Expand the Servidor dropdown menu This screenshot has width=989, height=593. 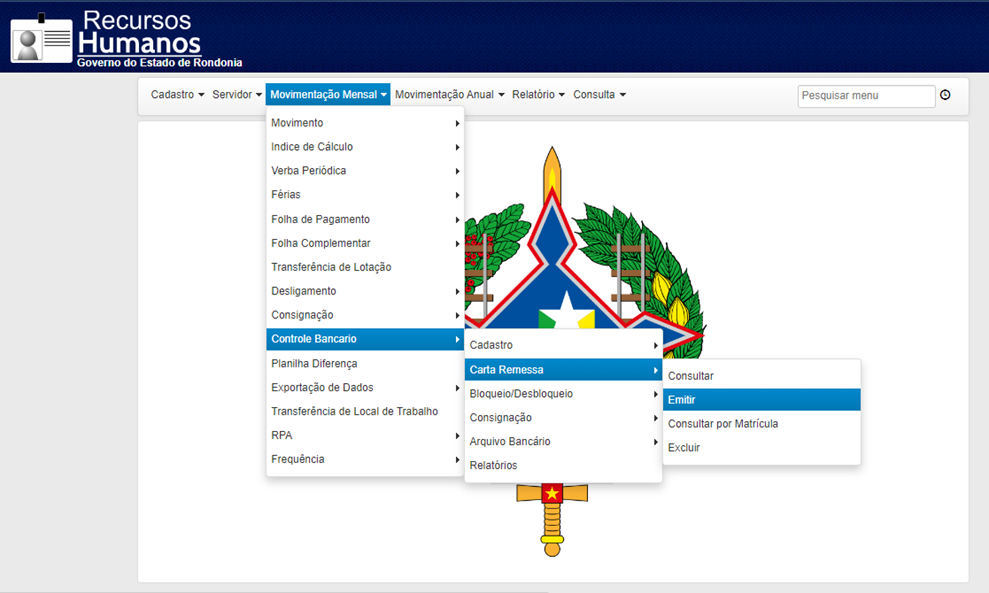(237, 95)
